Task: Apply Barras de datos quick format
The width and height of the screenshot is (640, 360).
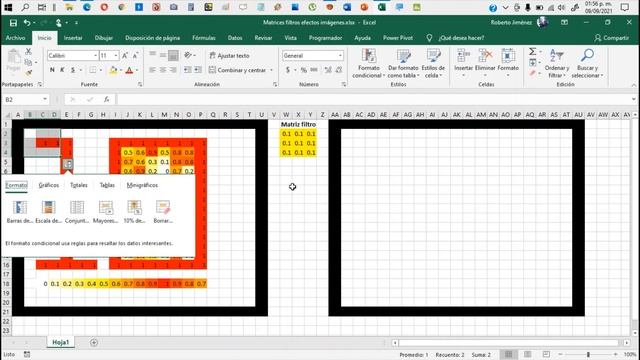Action: click(x=20, y=212)
